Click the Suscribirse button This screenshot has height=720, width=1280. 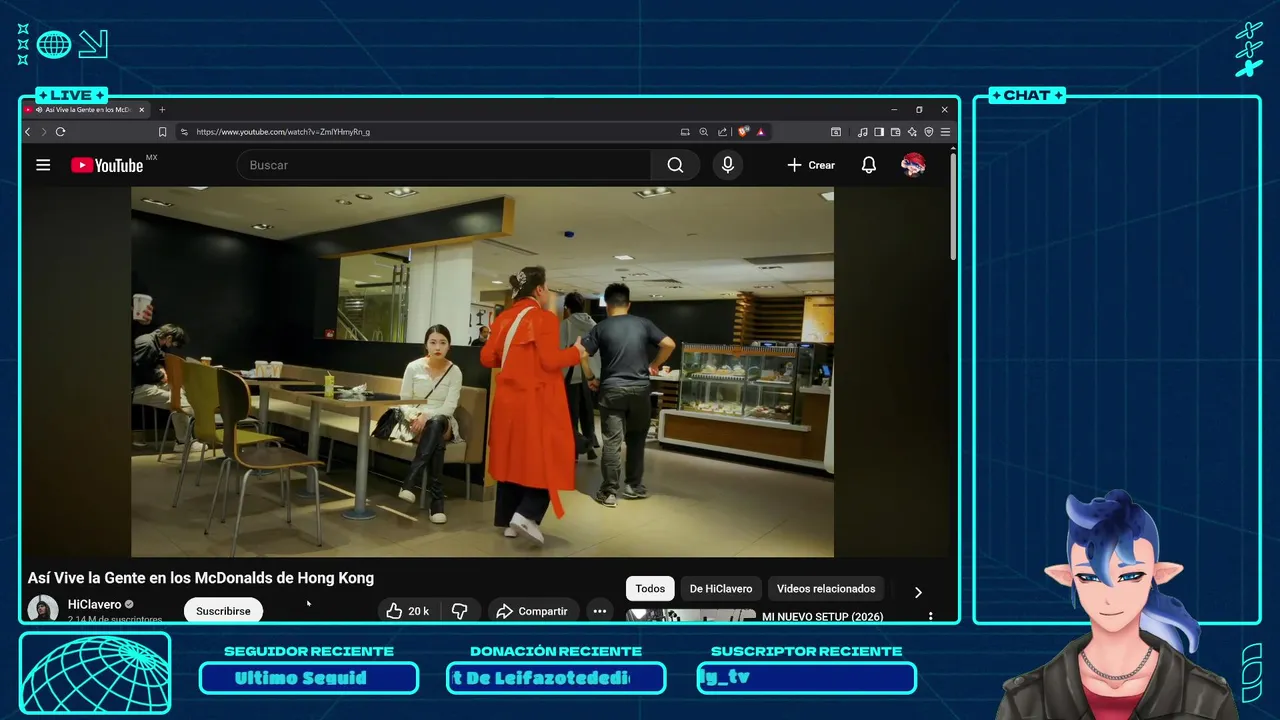point(223,611)
